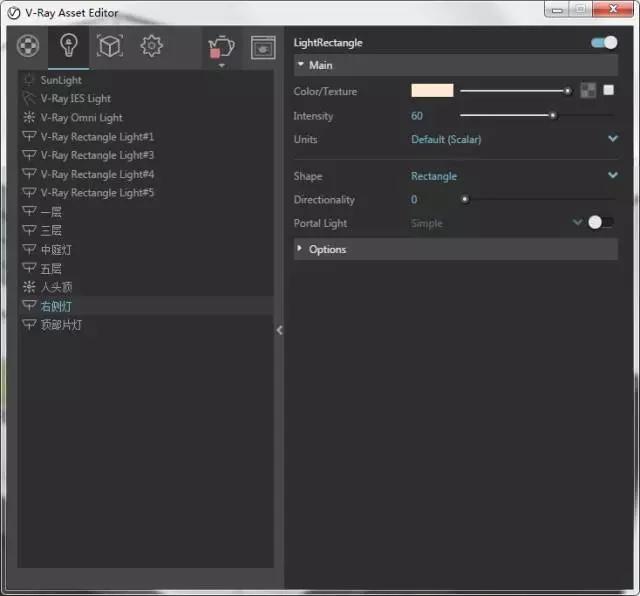Select the 一层 light
Screen dimensions: 640x596
[x=145, y=211]
